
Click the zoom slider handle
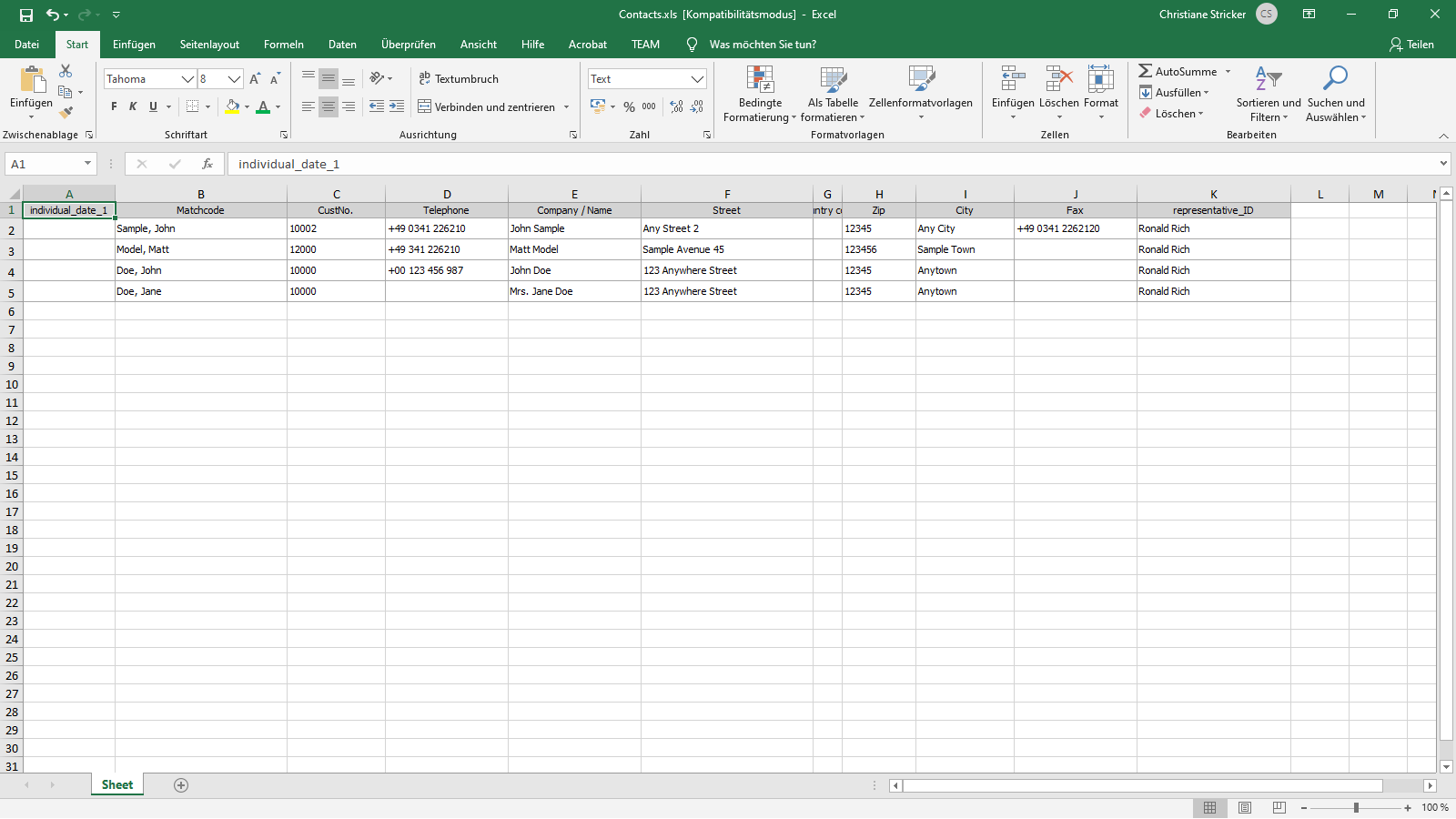(1356, 807)
